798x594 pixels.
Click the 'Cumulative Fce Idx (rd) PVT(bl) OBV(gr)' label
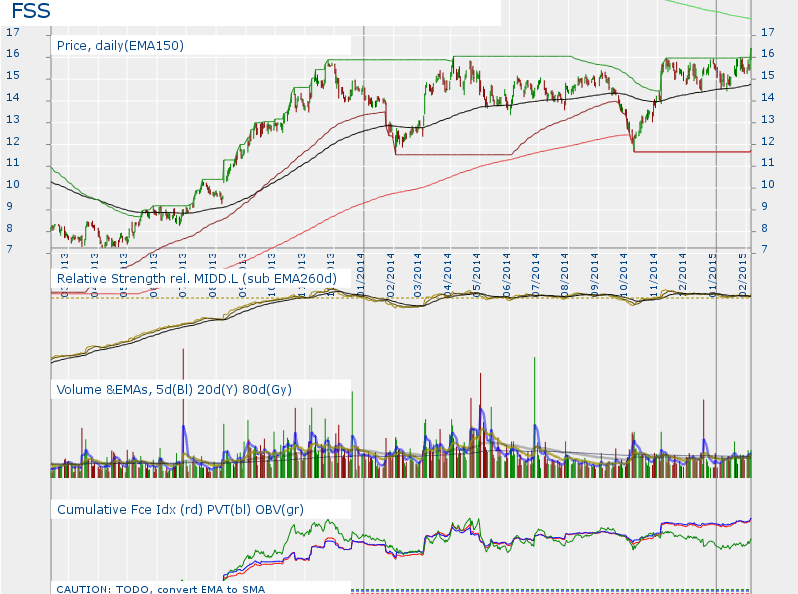click(180, 510)
